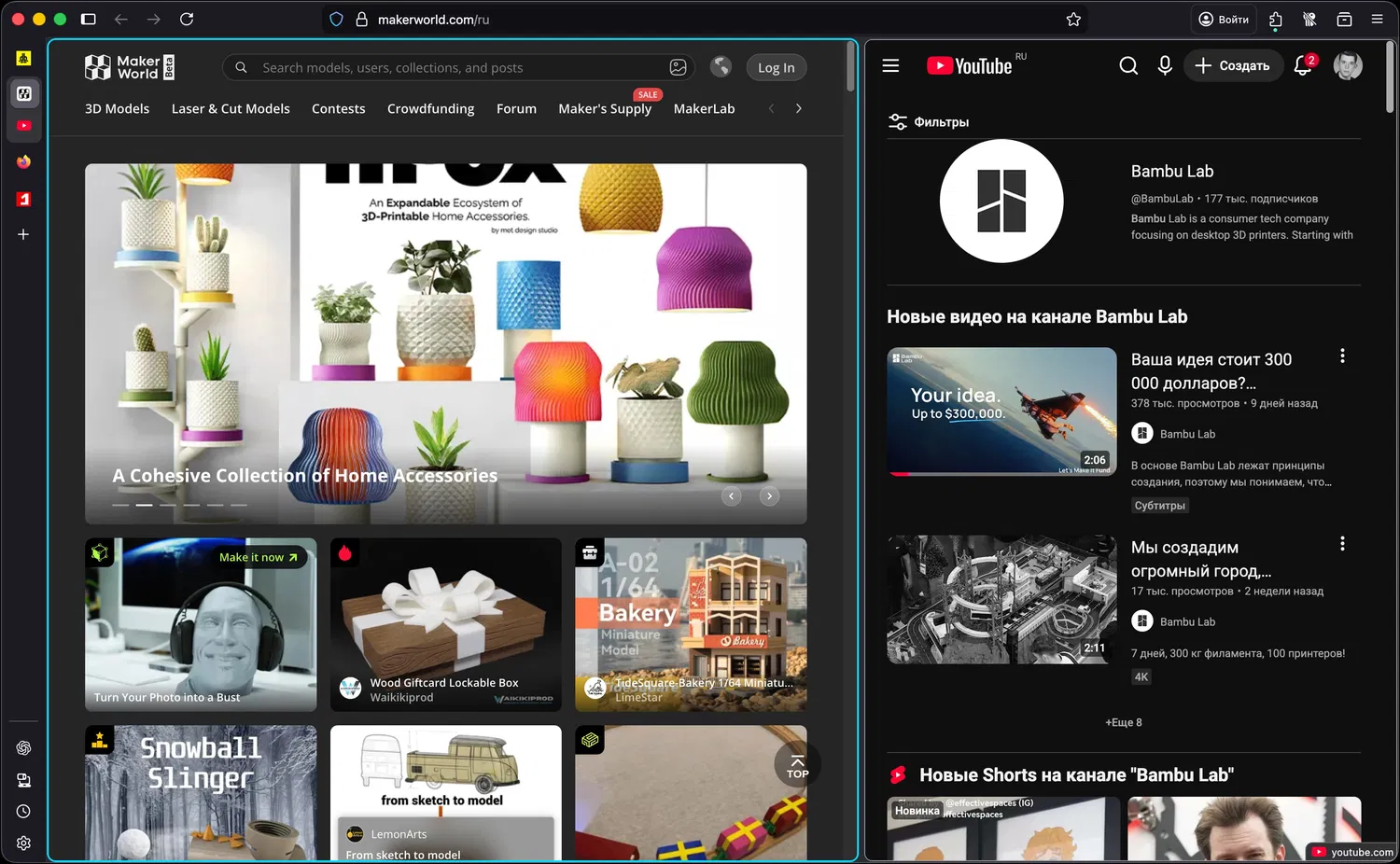1400x864 pixels.
Task: Click the Субтитры badge
Action: pos(1160,506)
